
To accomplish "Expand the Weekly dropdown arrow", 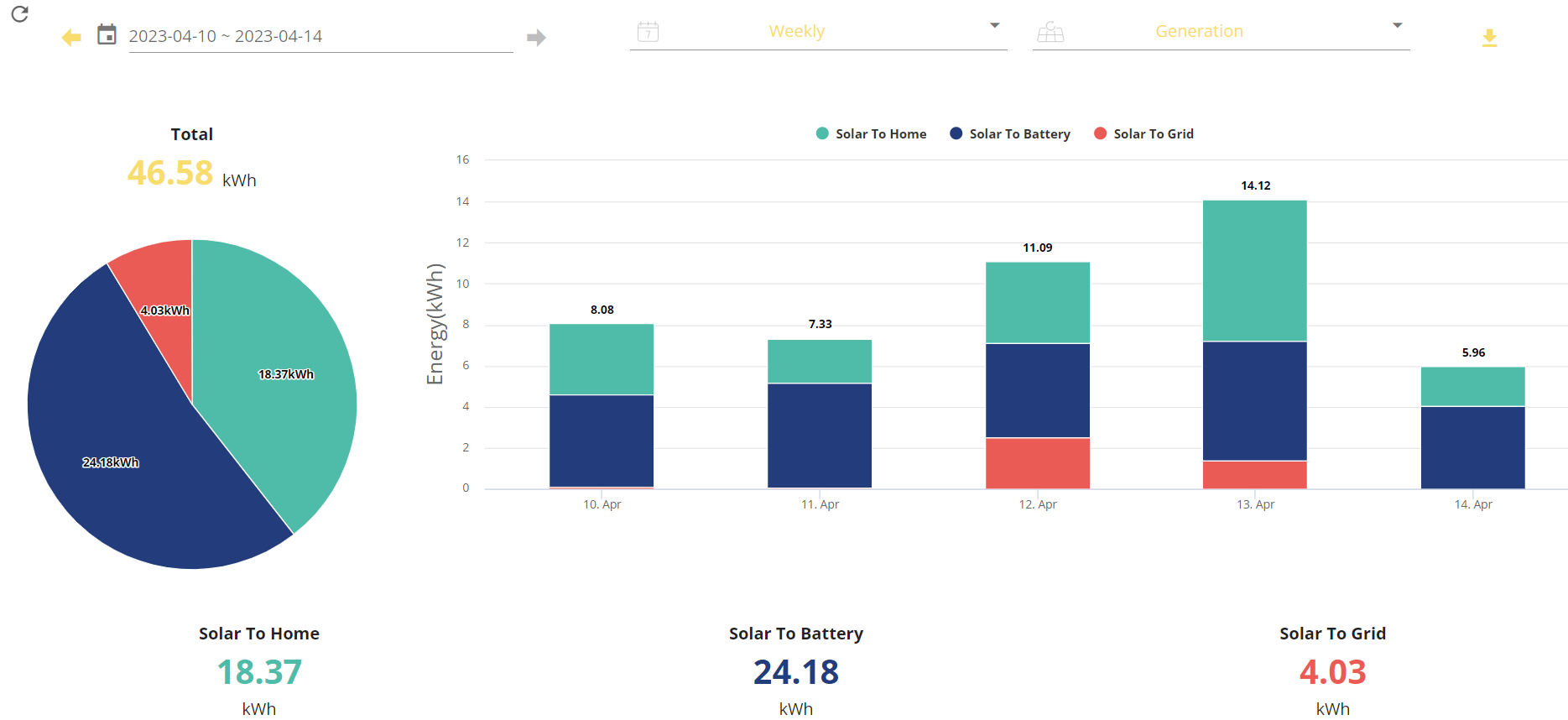I will (994, 25).
